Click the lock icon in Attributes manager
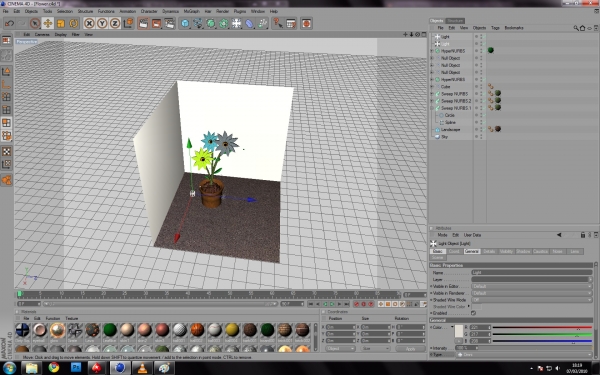 point(583,235)
